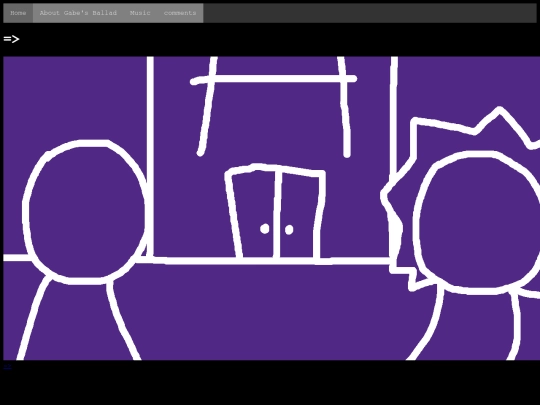The image size is (540, 405).
Task: Follow the dark blue arrow link below the comic
Action: click(x=7, y=366)
